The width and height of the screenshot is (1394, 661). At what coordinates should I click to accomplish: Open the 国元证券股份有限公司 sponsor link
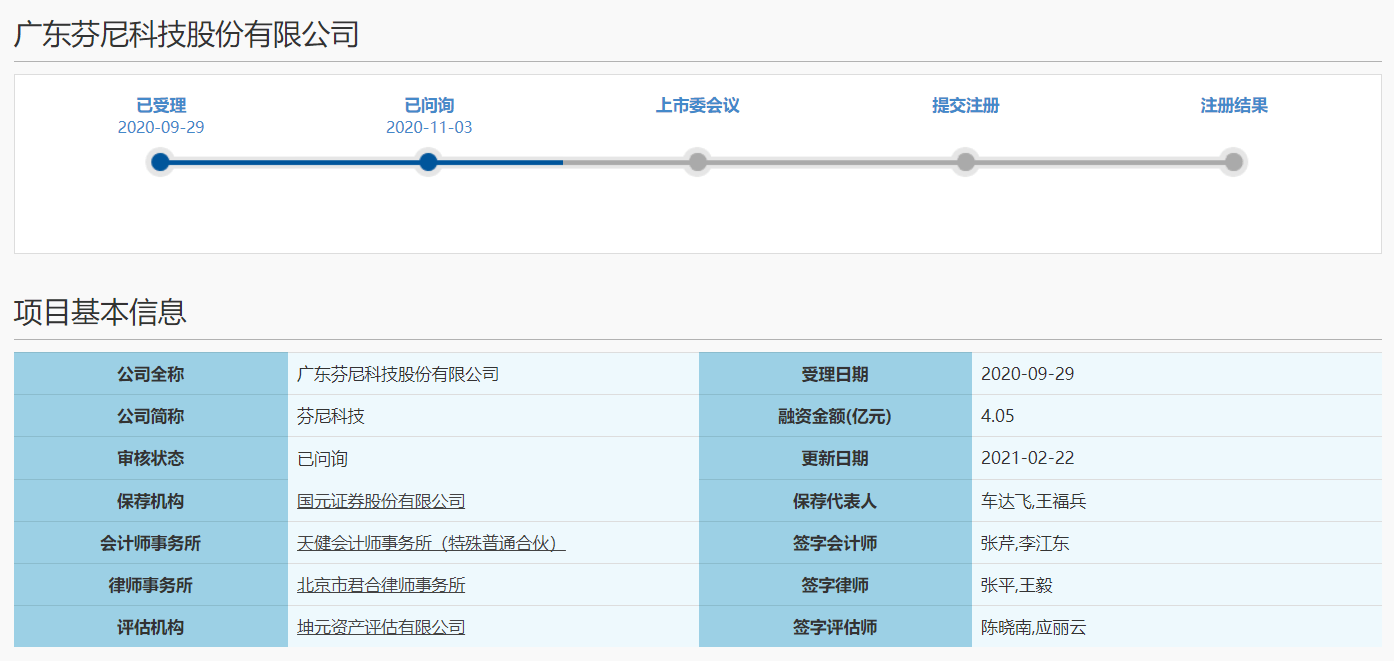pyautogui.click(x=381, y=501)
